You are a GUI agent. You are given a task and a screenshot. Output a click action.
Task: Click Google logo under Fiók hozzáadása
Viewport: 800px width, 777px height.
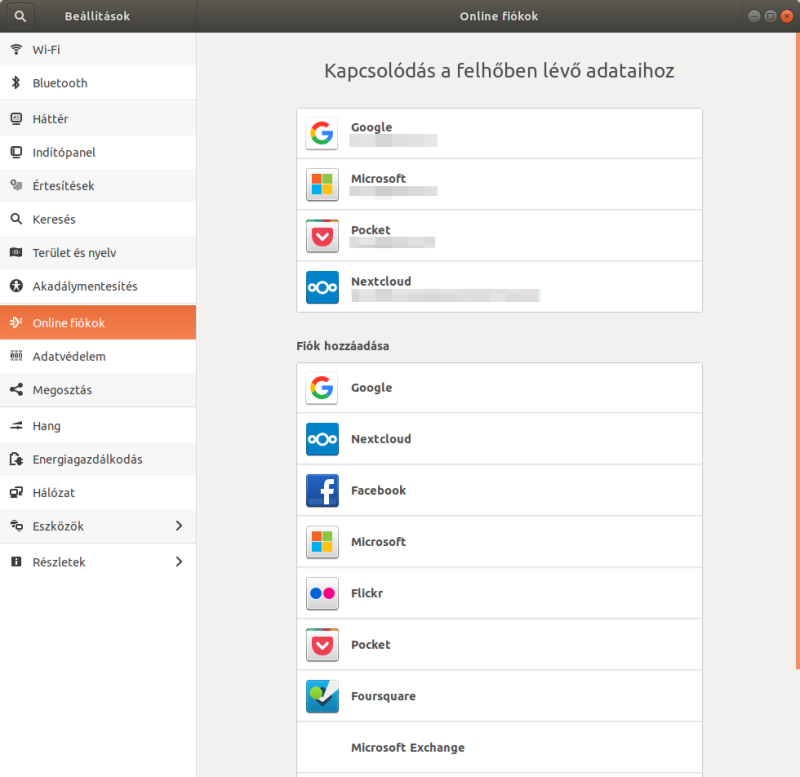322,388
